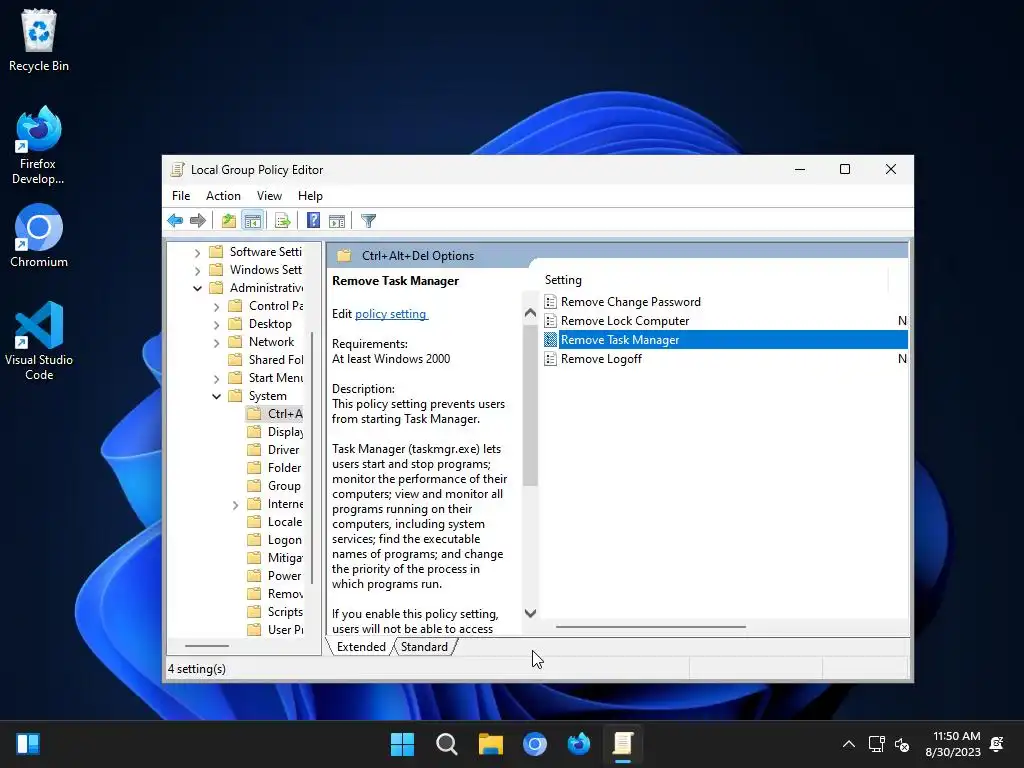Select the Power folder in tree

(275, 576)
